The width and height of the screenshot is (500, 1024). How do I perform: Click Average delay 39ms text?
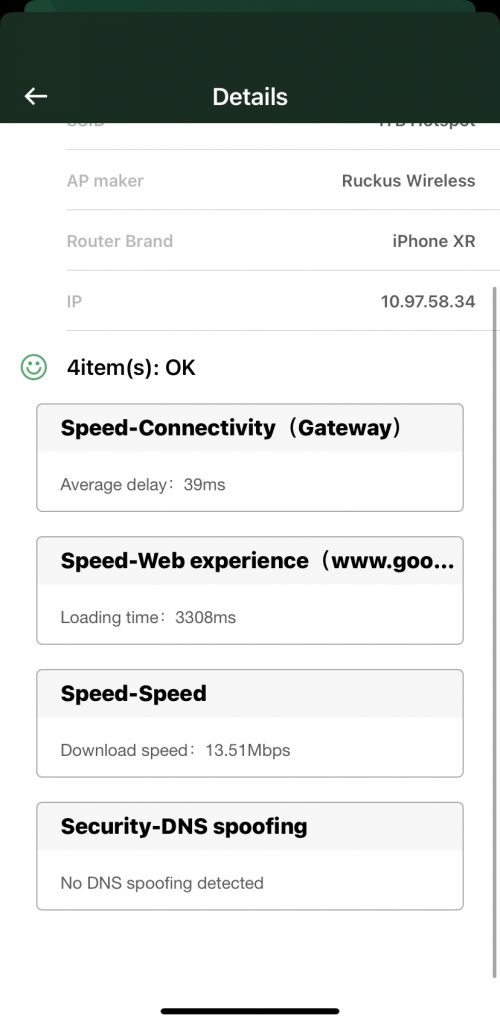143,485
